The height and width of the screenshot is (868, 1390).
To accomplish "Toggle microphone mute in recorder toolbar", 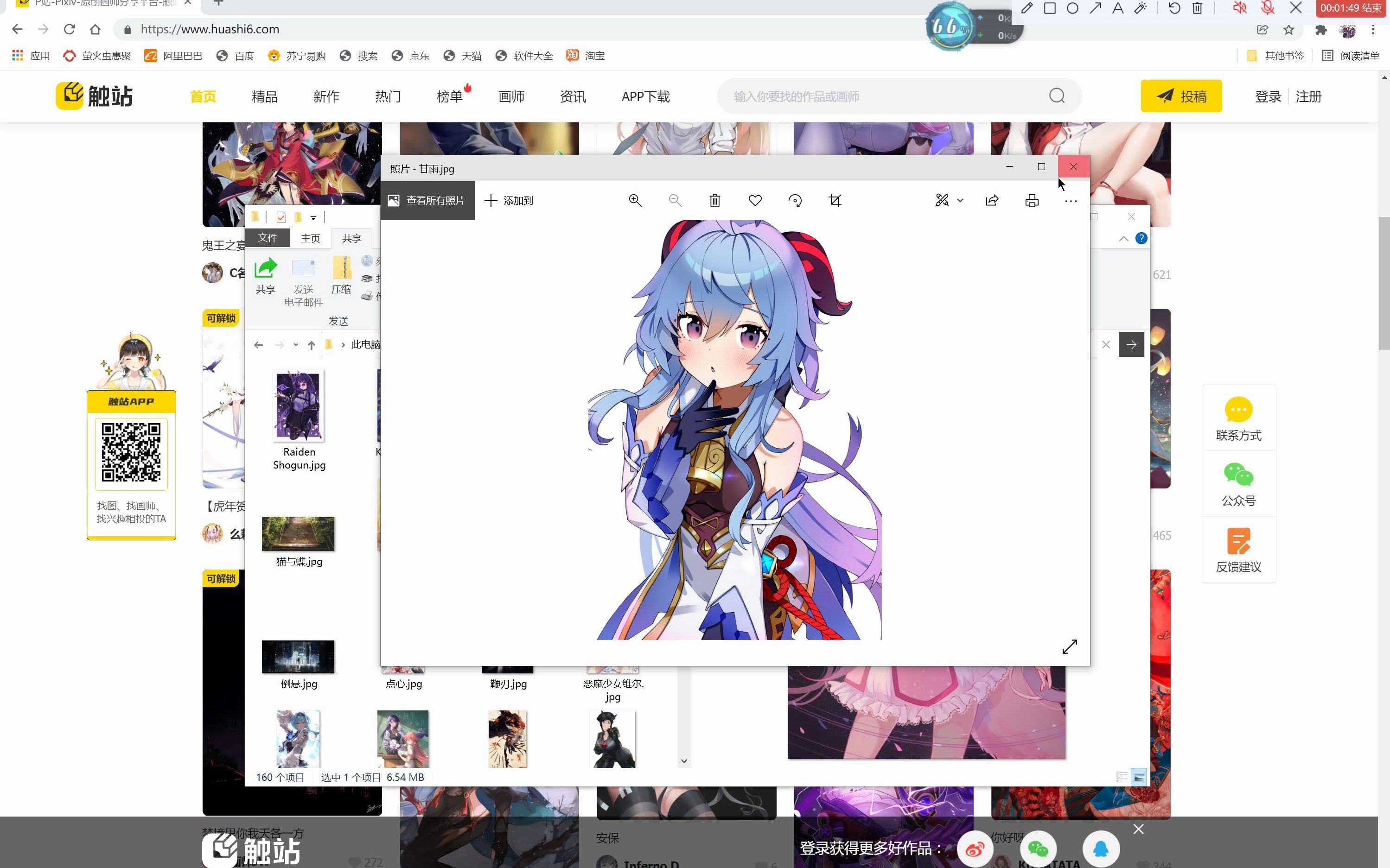I will (1268, 8).
